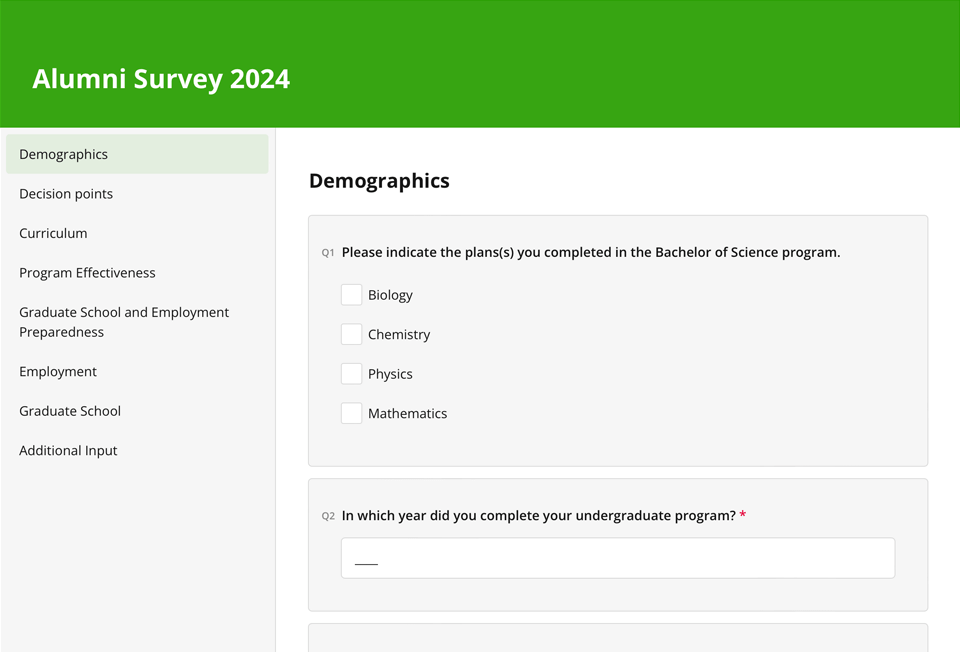960x652 pixels.
Task: Navigate to the Employment section
Action: [x=58, y=371]
